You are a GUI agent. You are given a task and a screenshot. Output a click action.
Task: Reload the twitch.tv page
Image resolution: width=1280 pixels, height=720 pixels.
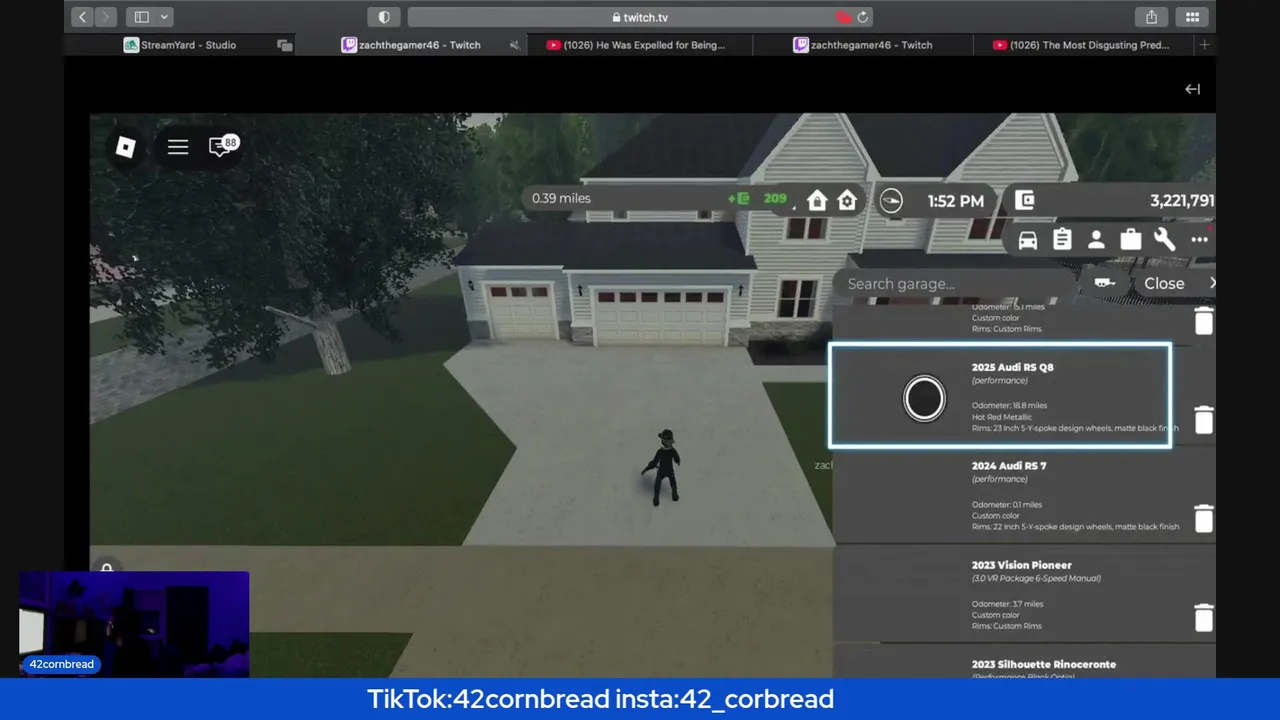[x=862, y=17]
